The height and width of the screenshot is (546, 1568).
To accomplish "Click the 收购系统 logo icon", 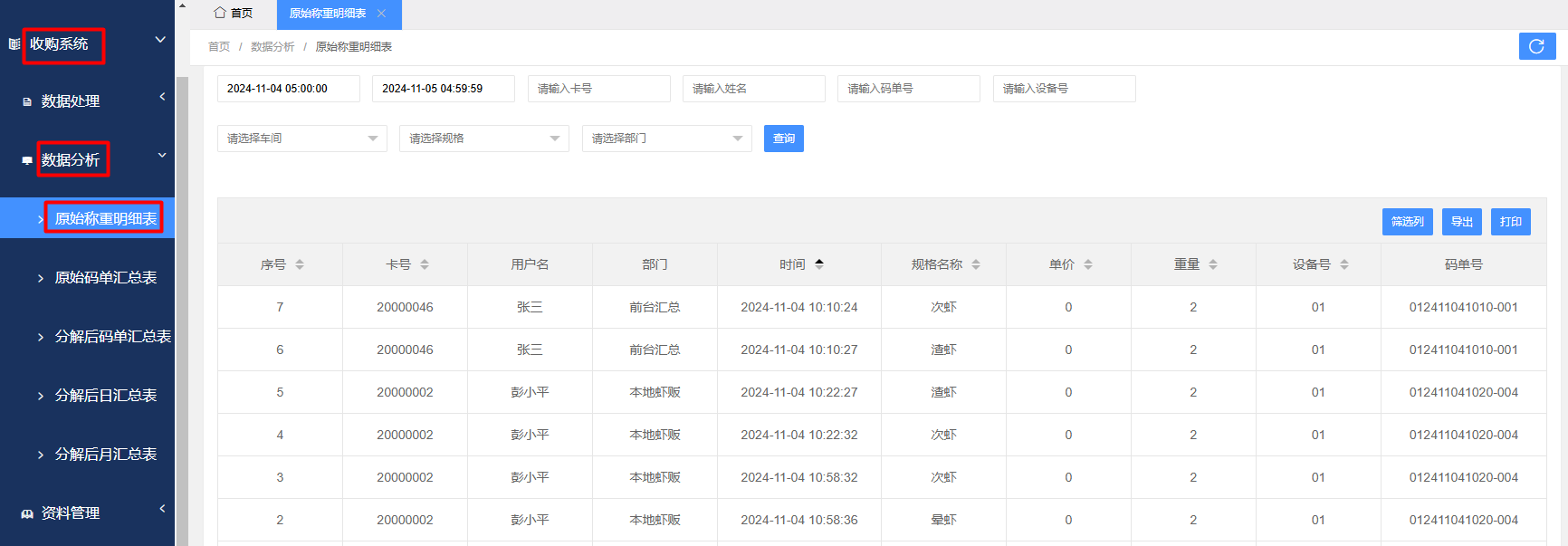I will [x=14, y=43].
